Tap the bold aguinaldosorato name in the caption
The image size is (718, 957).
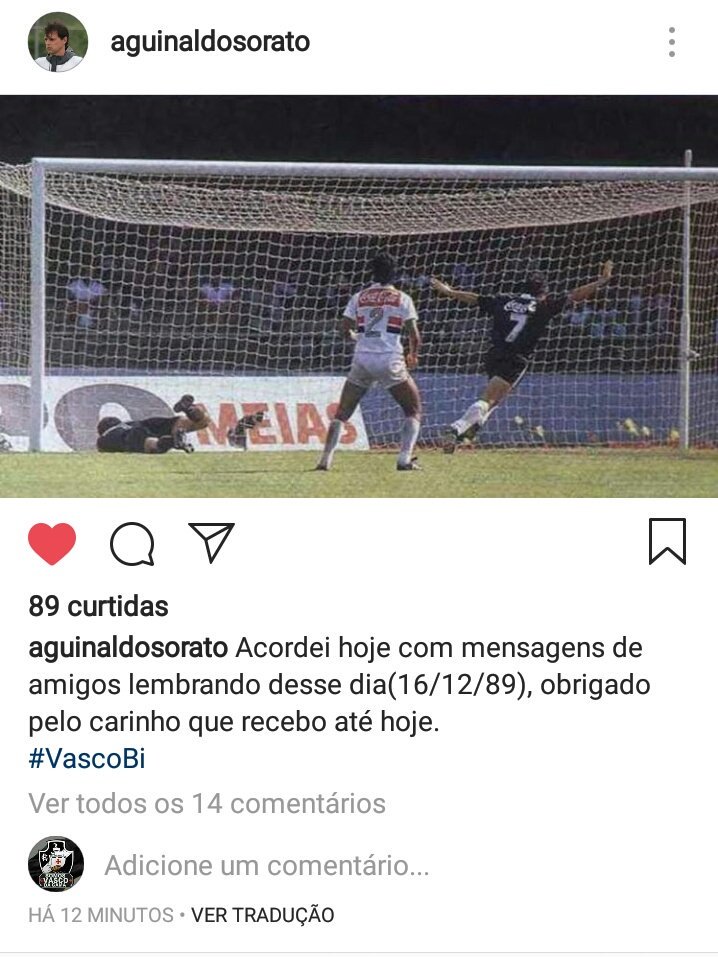[x=128, y=648]
